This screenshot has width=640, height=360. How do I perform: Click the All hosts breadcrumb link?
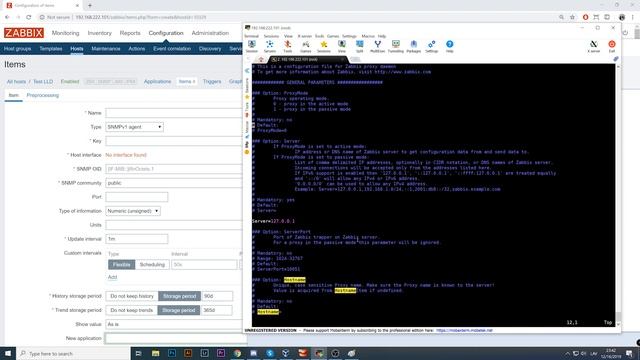click(16, 82)
